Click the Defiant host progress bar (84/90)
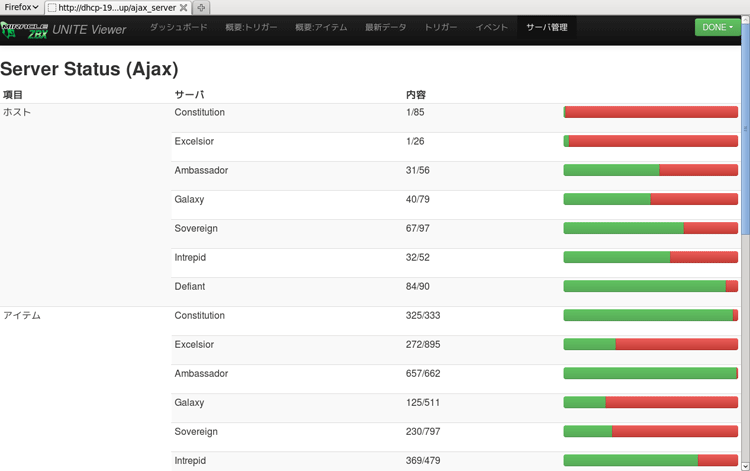The image size is (750, 471). point(650,286)
